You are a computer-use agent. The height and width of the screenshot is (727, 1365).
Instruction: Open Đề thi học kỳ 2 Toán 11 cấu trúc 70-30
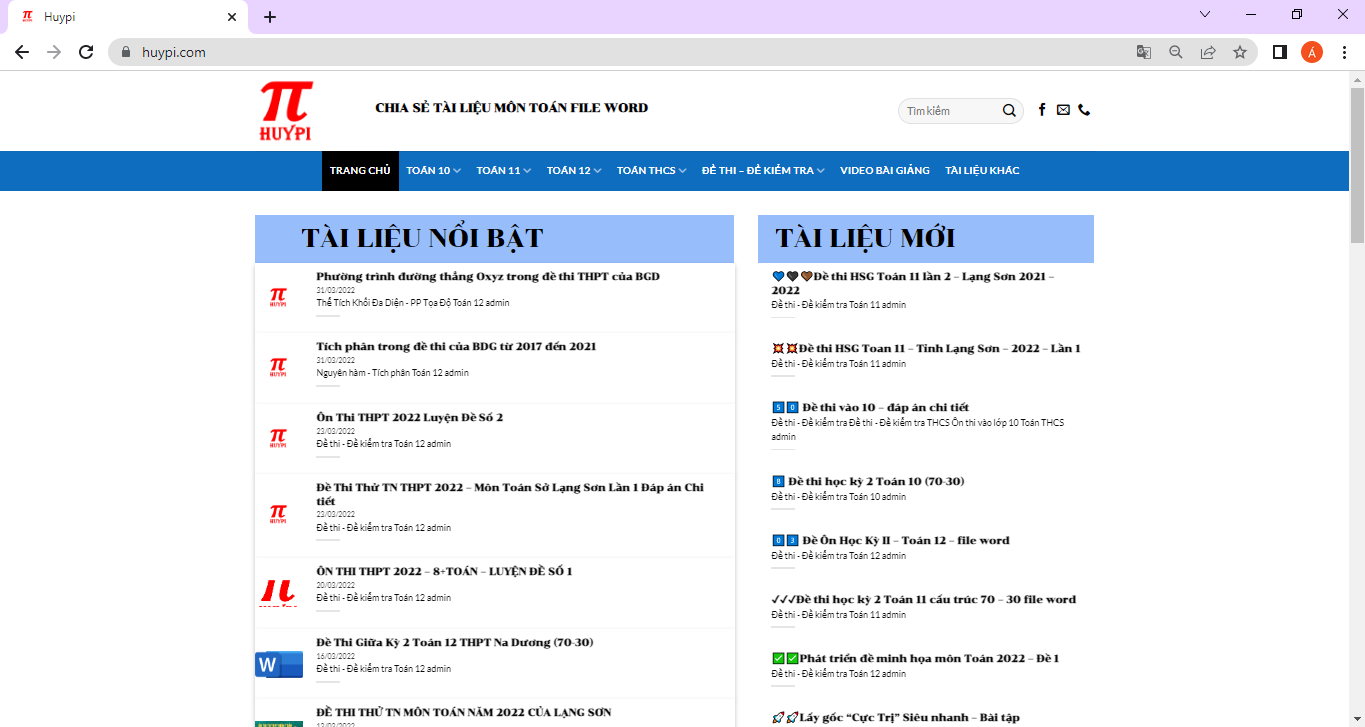pos(924,600)
